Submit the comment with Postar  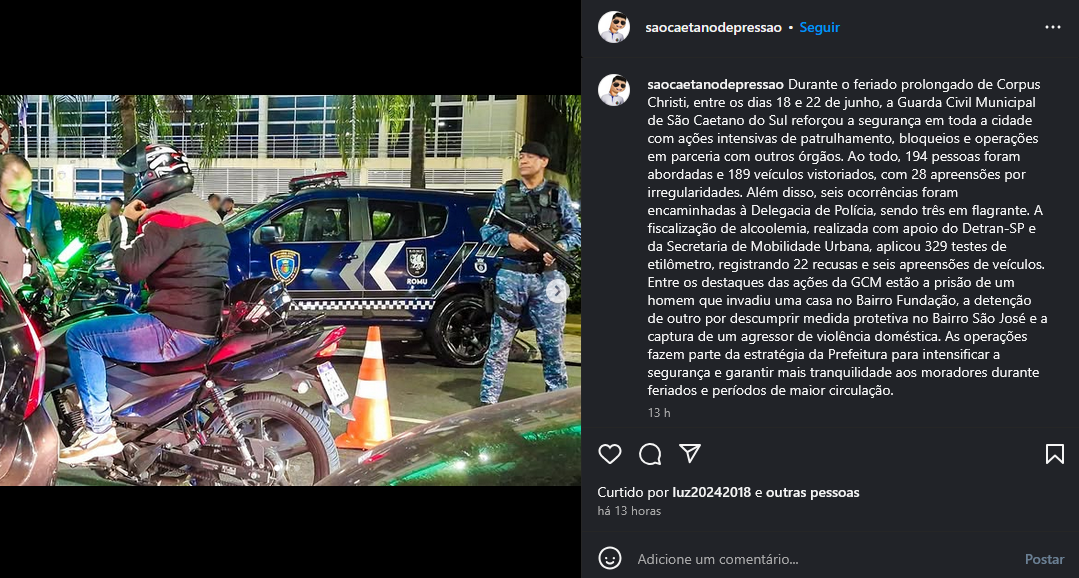coord(1044,559)
